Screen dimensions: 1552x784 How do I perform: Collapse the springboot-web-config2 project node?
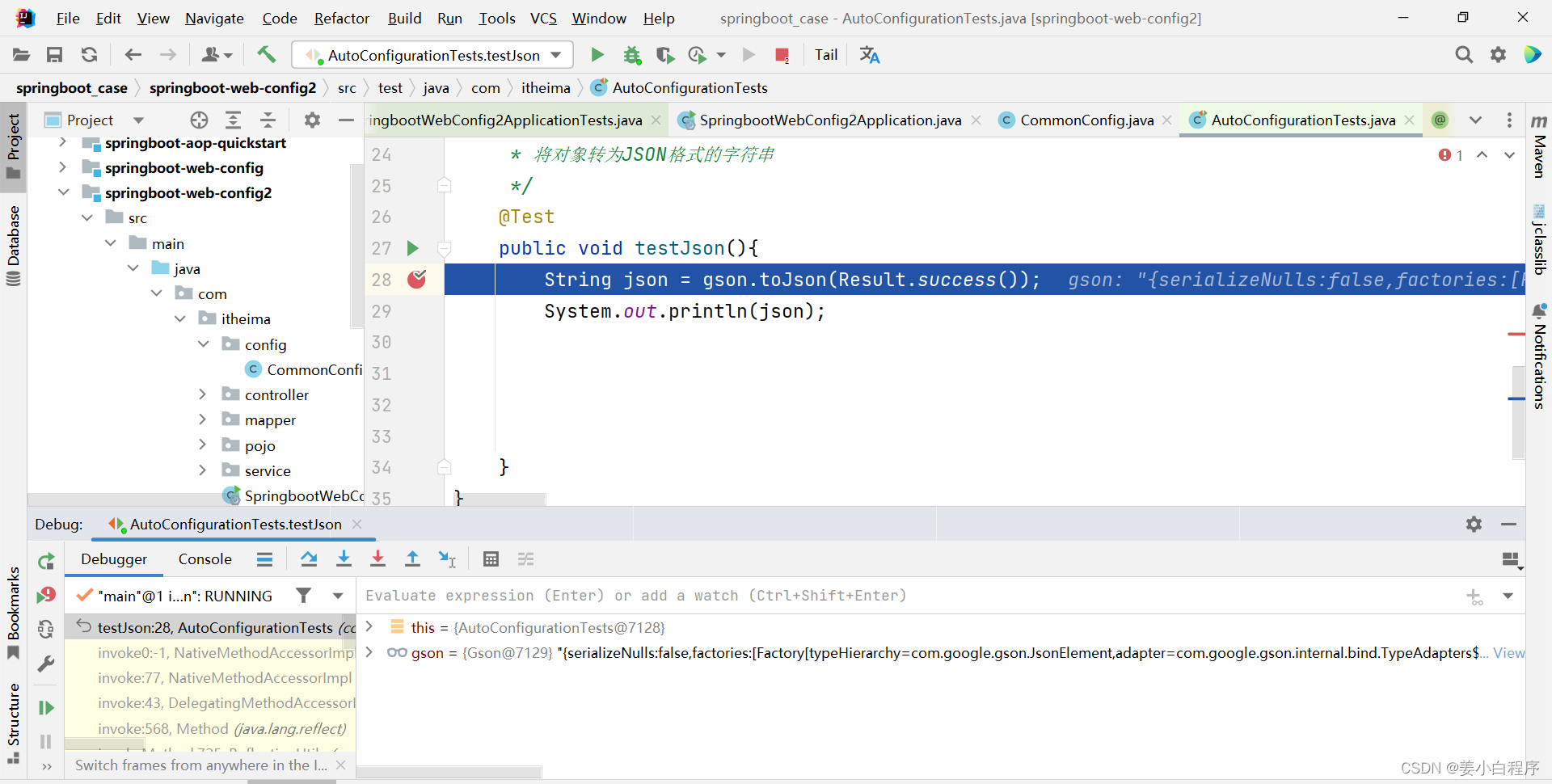pyautogui.click(x=64, y=192)
